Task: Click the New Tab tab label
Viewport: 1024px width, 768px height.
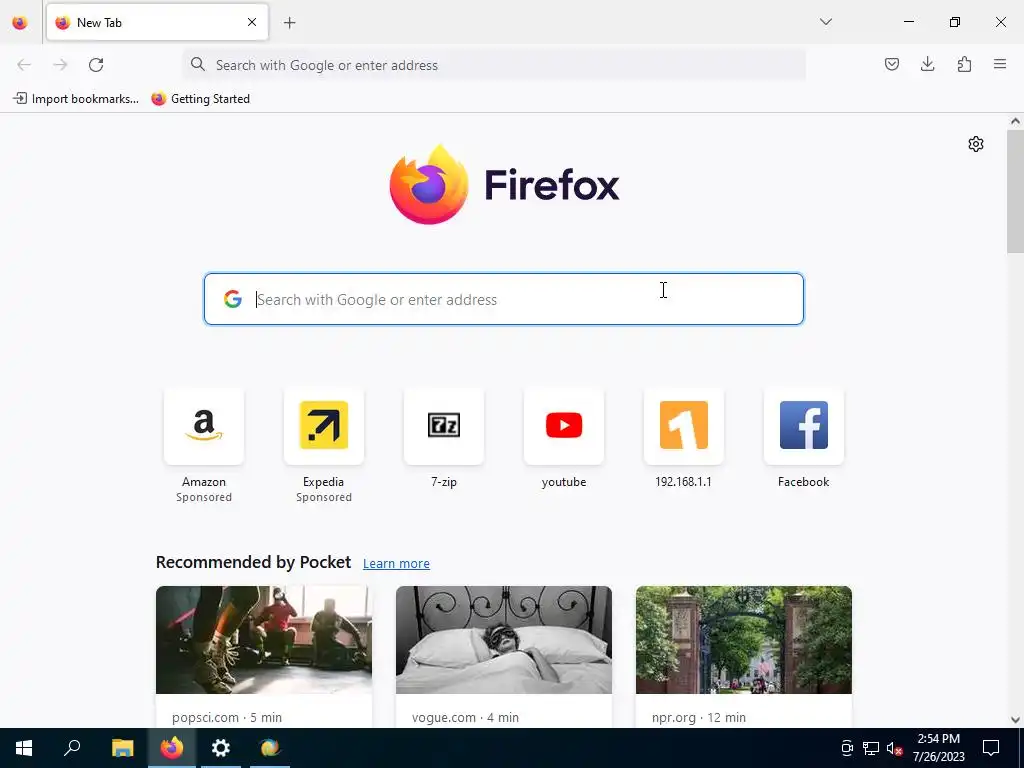Action: tap(99, 23)
